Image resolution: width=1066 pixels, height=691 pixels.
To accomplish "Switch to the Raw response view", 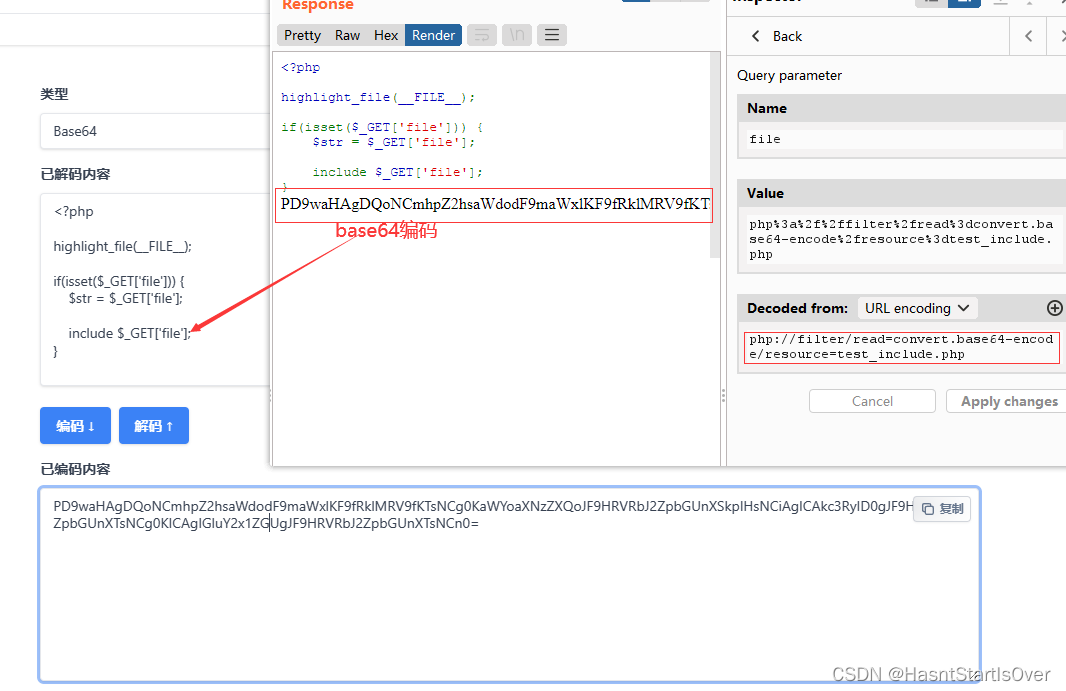I will (x=347, y=35).
